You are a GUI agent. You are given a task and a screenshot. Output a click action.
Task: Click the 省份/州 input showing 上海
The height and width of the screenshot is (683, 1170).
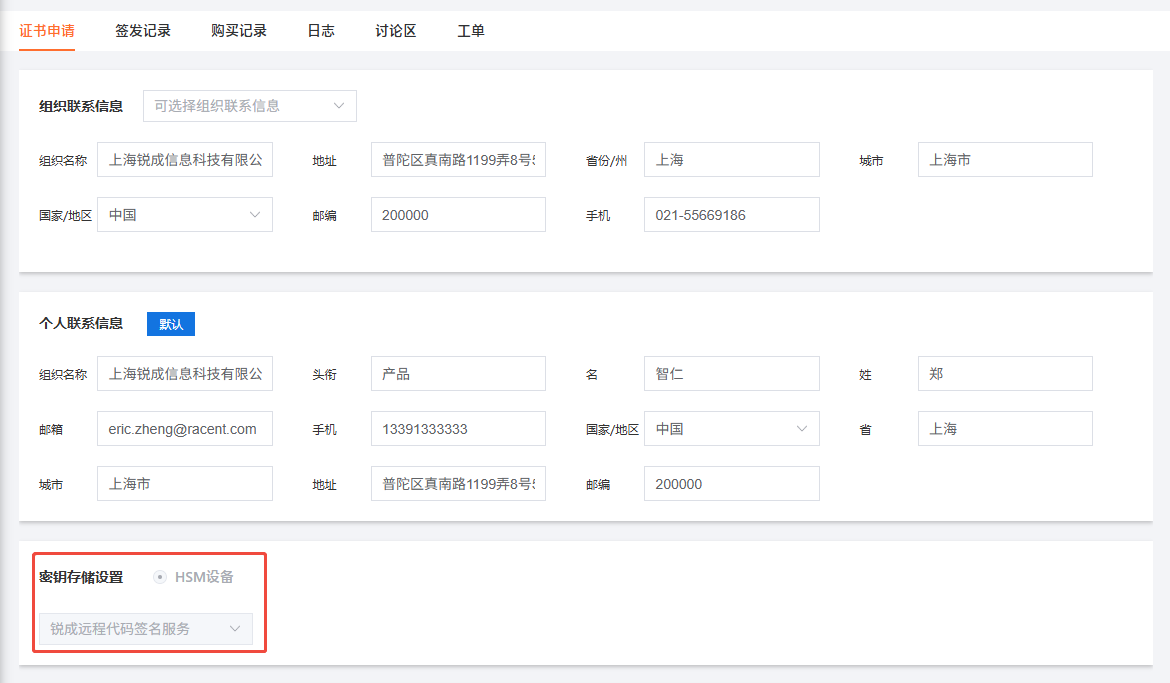coord(731,159)
